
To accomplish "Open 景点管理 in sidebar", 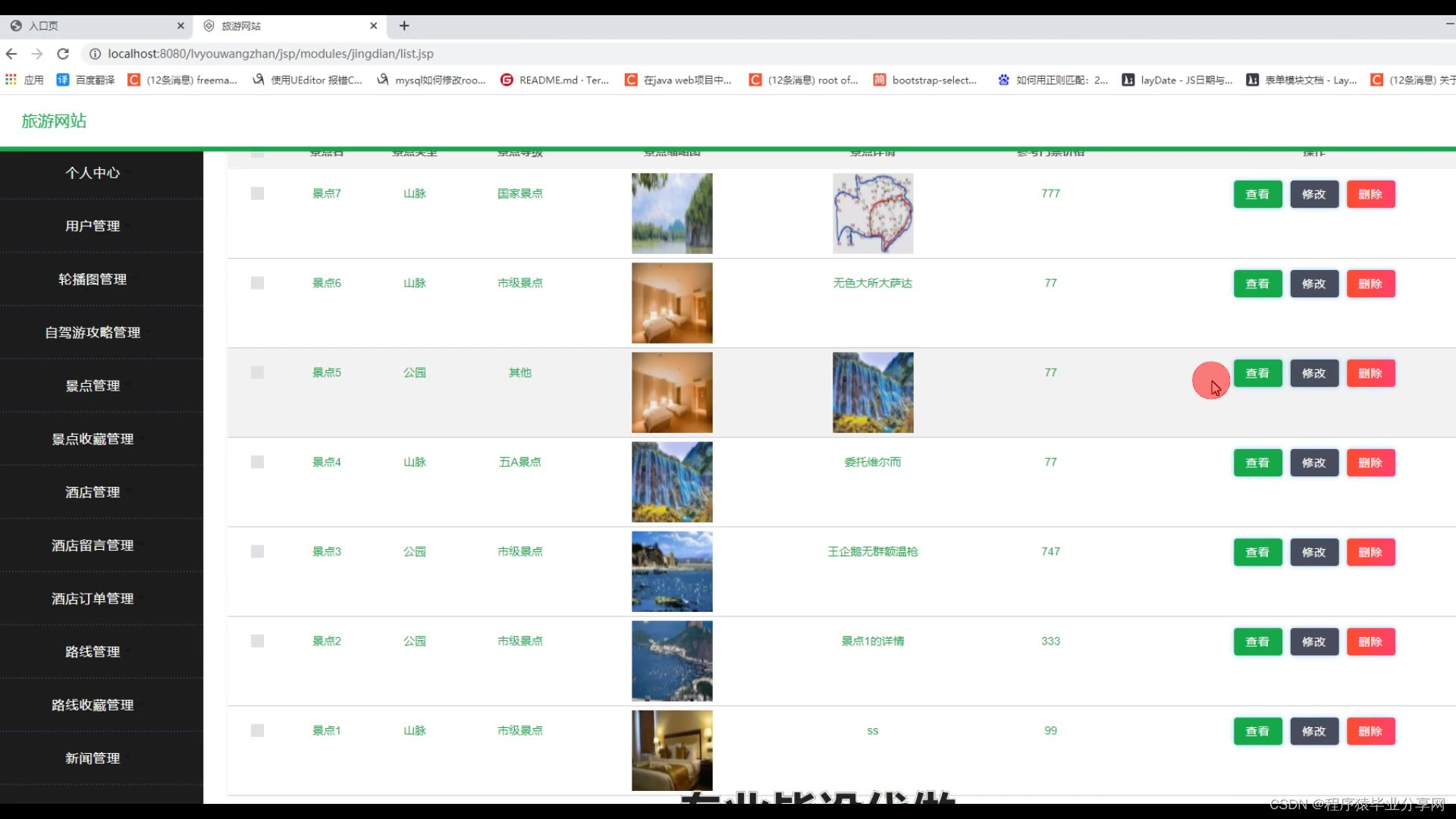I will [93, 386].
